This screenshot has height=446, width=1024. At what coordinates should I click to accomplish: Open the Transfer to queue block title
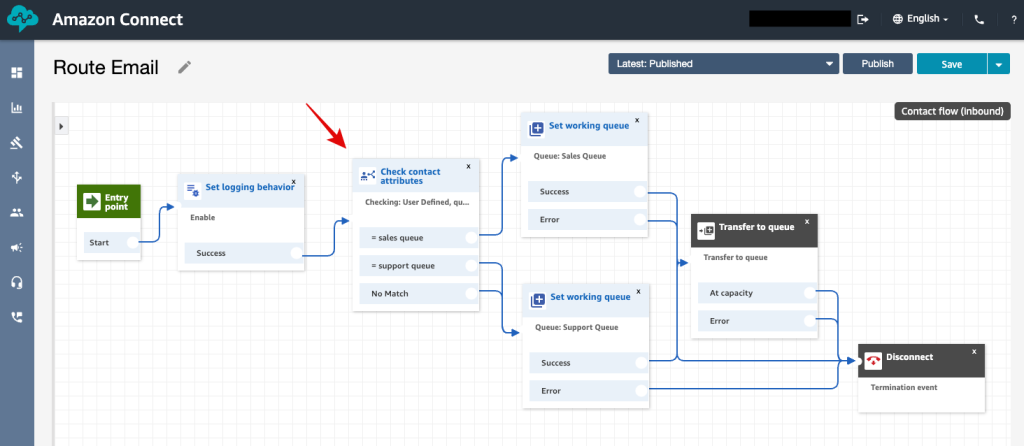click(x=756, y=227)
